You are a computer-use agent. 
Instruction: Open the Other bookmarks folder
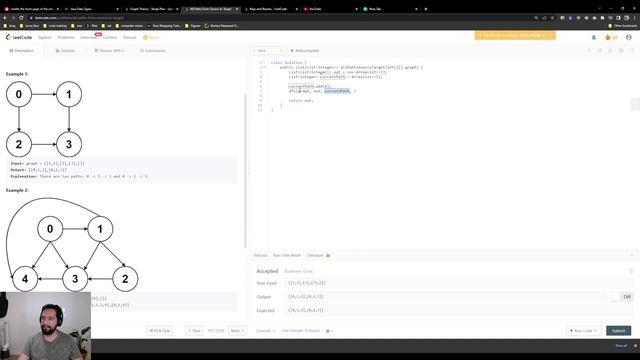[x=622, y=26]
